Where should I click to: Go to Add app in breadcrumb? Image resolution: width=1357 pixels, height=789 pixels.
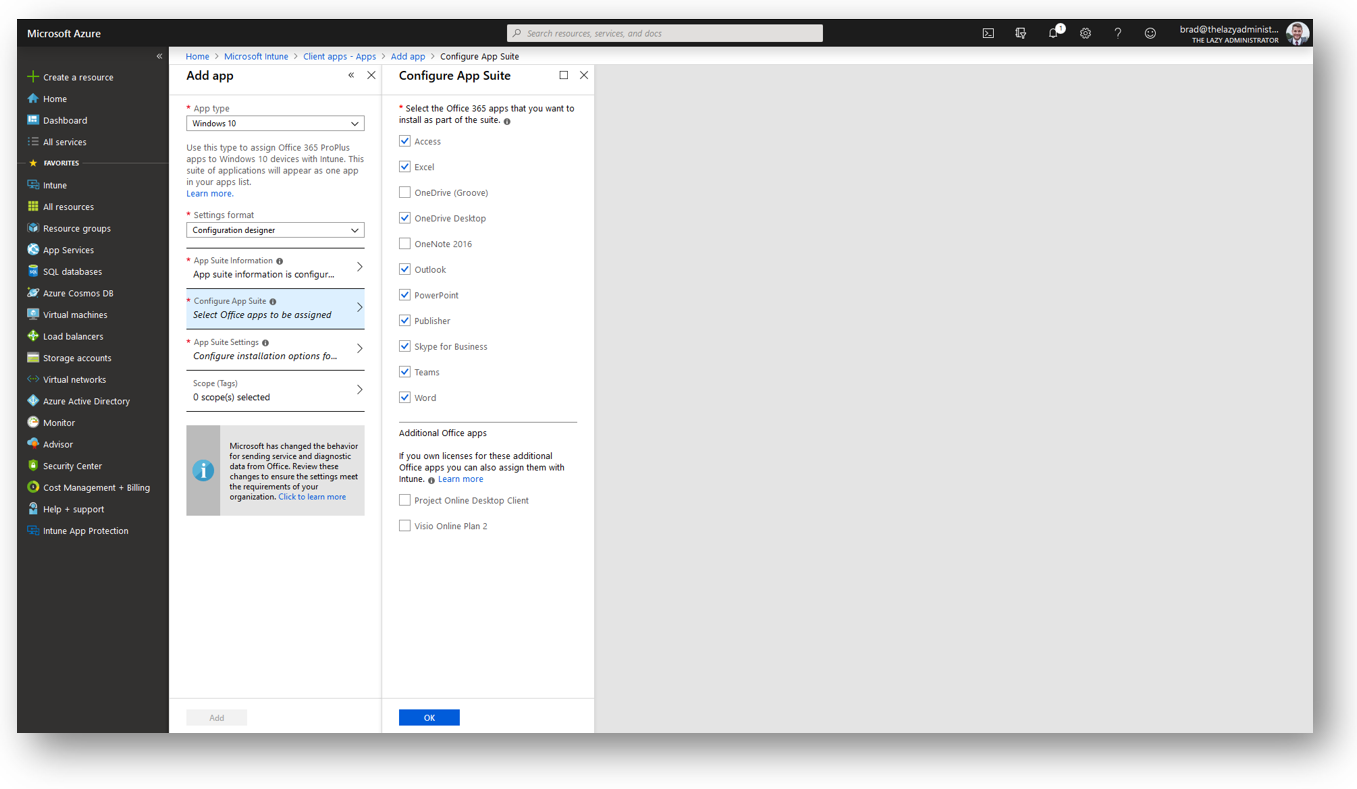(408, 57)
